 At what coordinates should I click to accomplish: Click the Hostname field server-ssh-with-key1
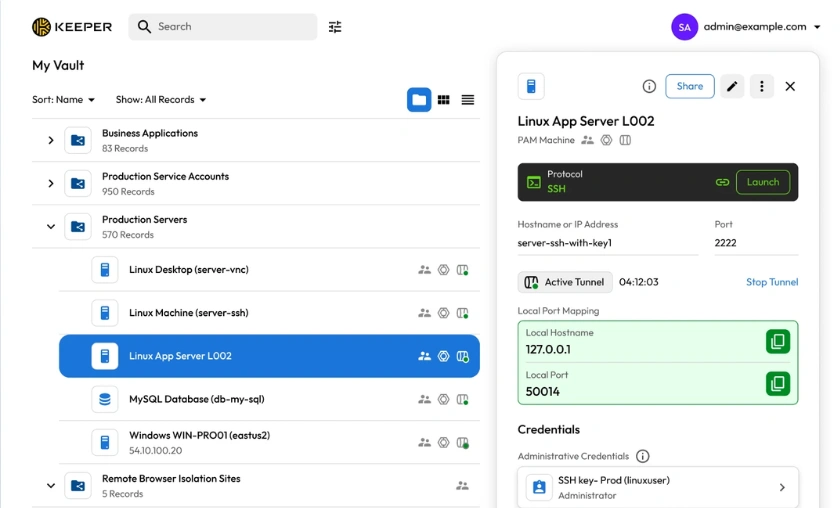(608, 243)
